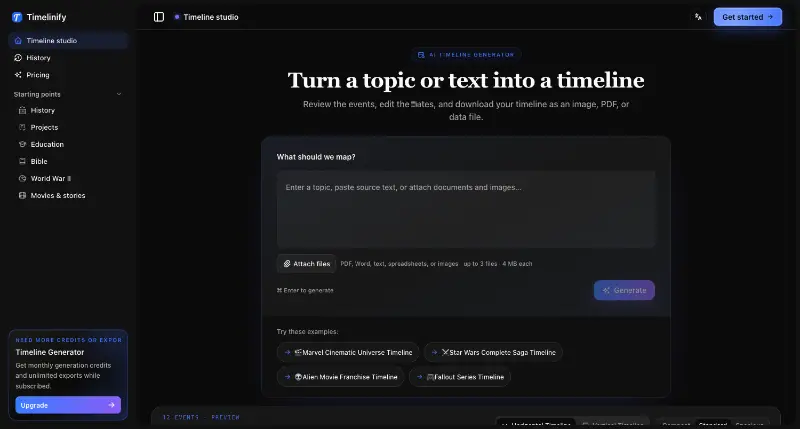
Task: Click the Timeline Generator promo heading
Action: (x=50, y=352)
